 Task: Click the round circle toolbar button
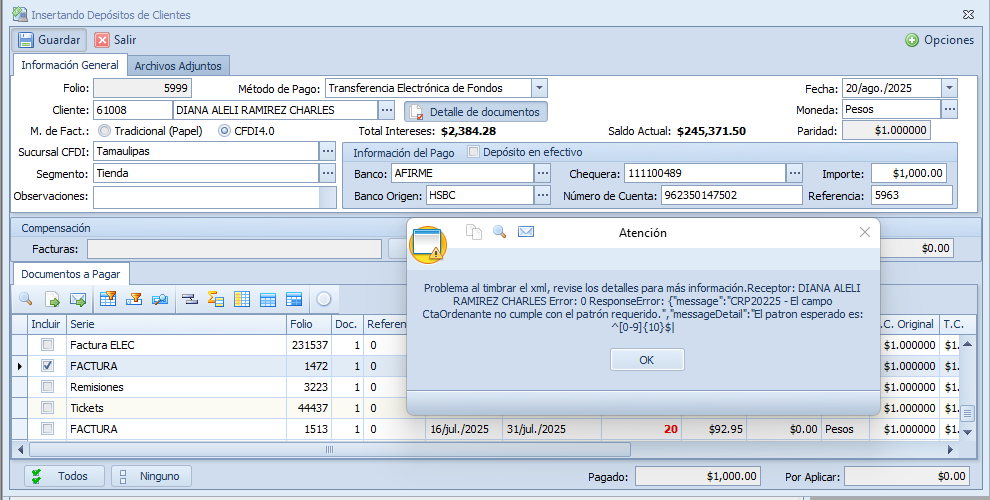[x=324, y=299]
